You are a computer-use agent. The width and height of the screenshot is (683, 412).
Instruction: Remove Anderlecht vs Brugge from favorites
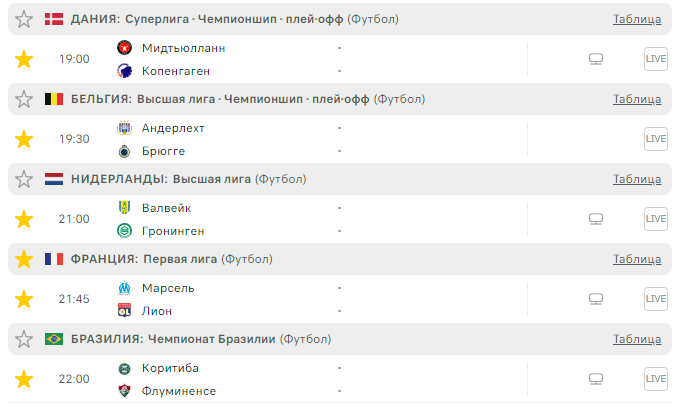[24, 139]
